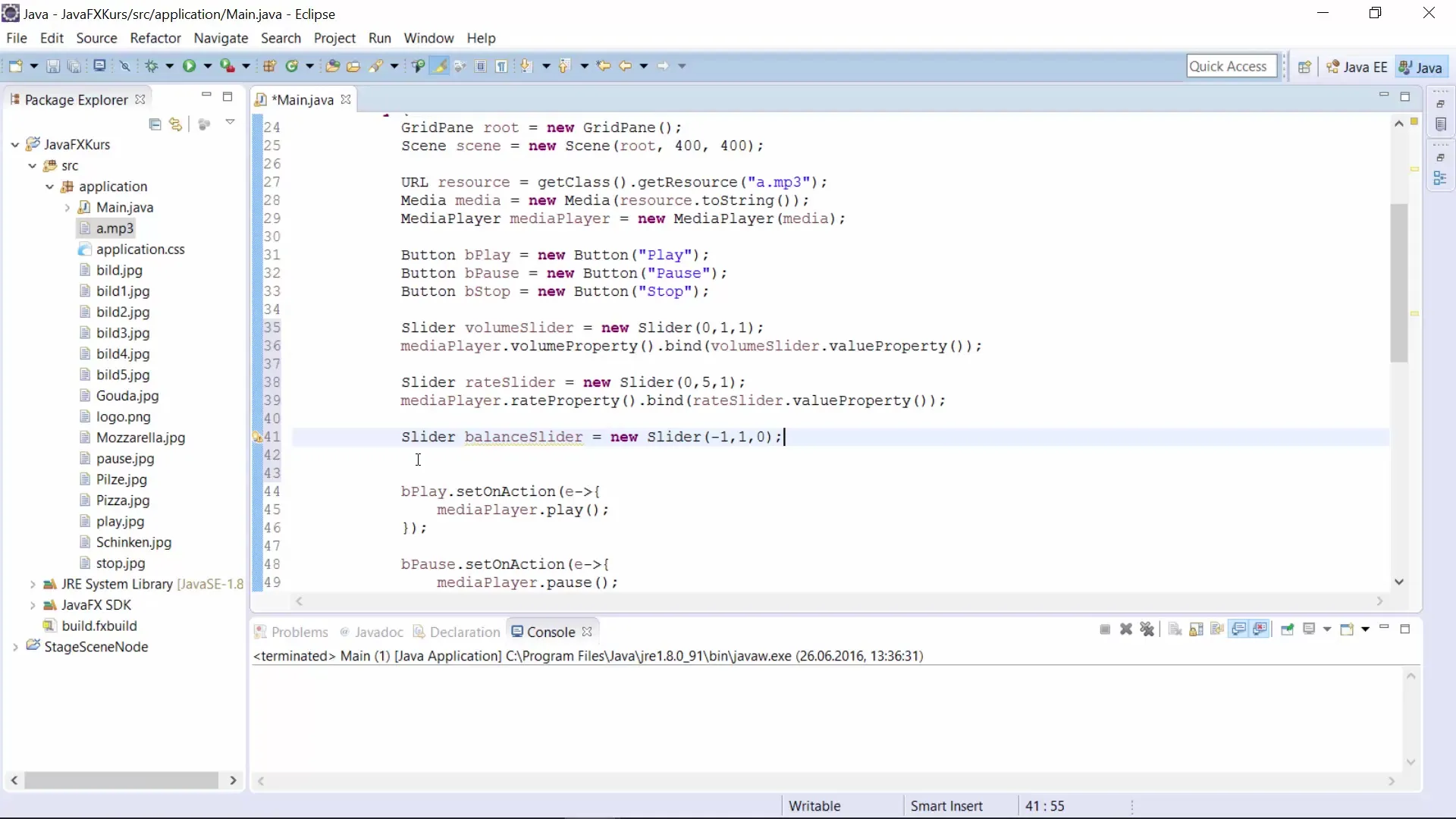The image size is (1456, 819).
Task: Collapse the JavaFXKurs project node
Action: point(14,144)
